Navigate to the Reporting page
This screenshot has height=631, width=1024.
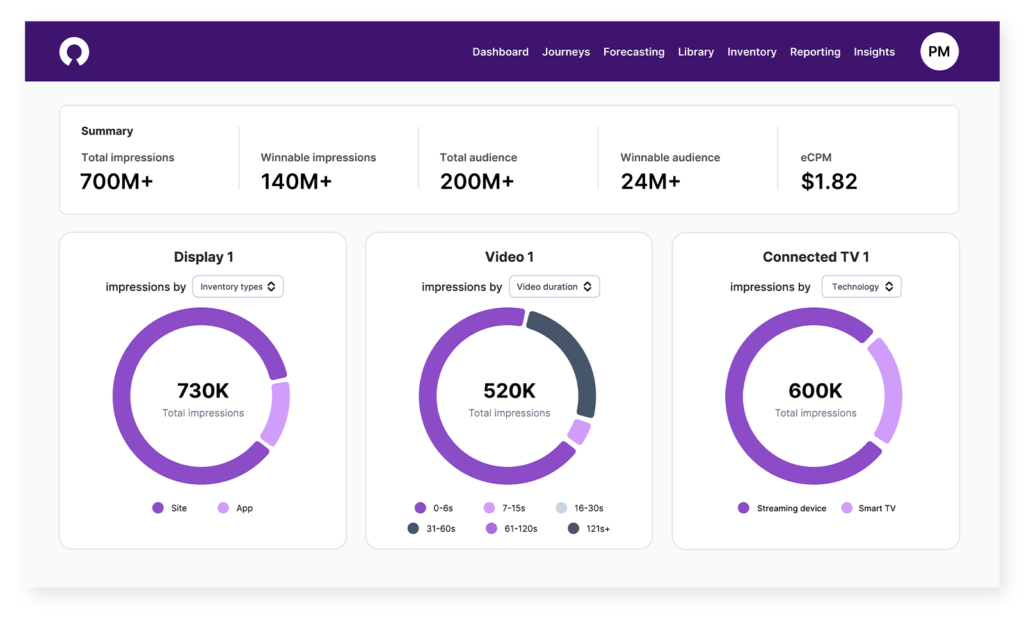(814, 52)
